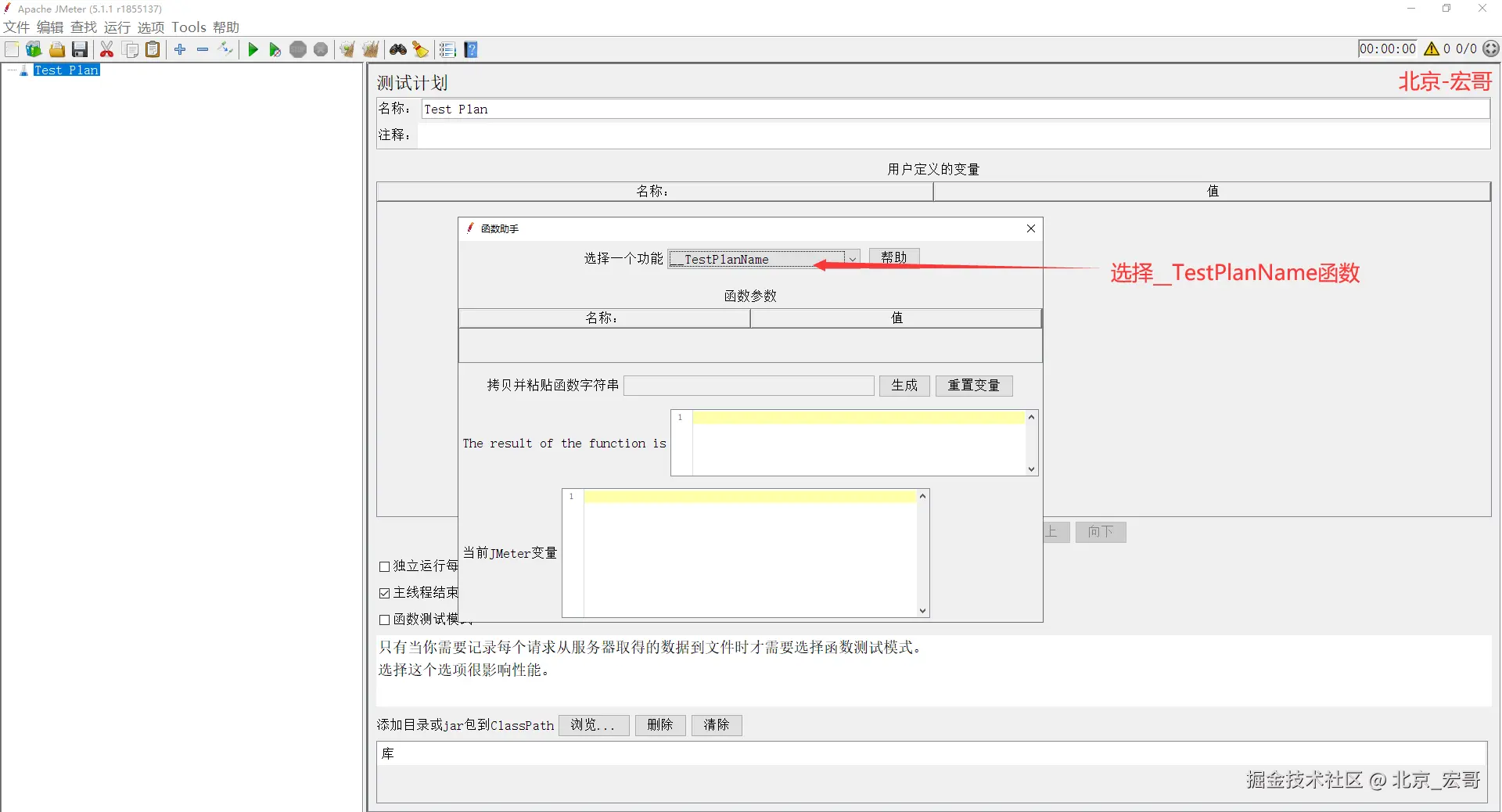Select the Test Plan tree node
This screenshot has width=1502, height=812.
coord(66,70)
